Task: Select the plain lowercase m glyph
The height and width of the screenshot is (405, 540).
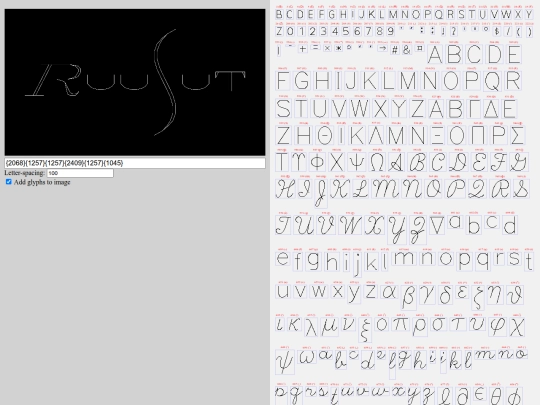Action: tap(404, 258)
